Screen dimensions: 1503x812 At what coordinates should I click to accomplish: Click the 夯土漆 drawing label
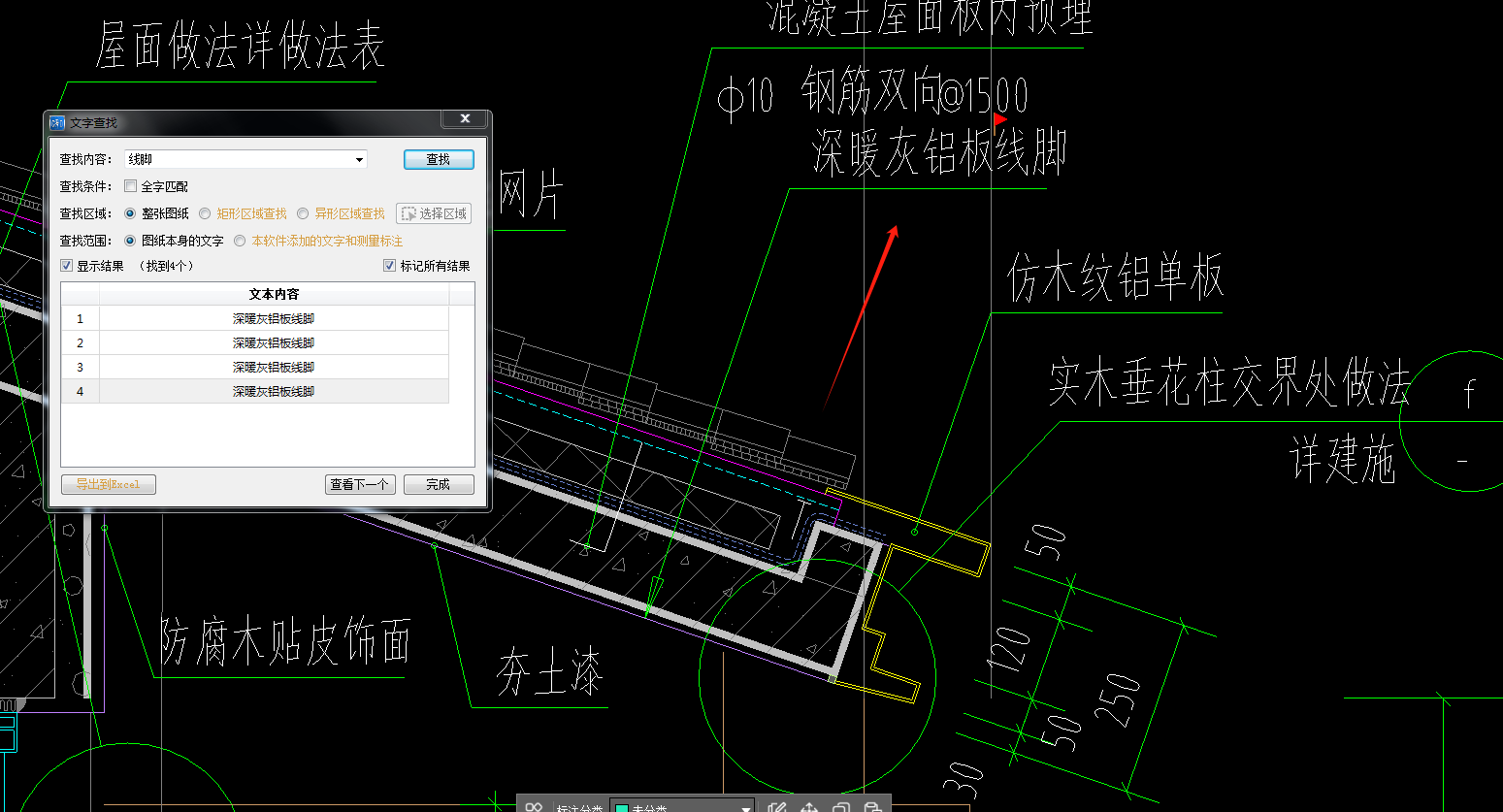(550, 671)
